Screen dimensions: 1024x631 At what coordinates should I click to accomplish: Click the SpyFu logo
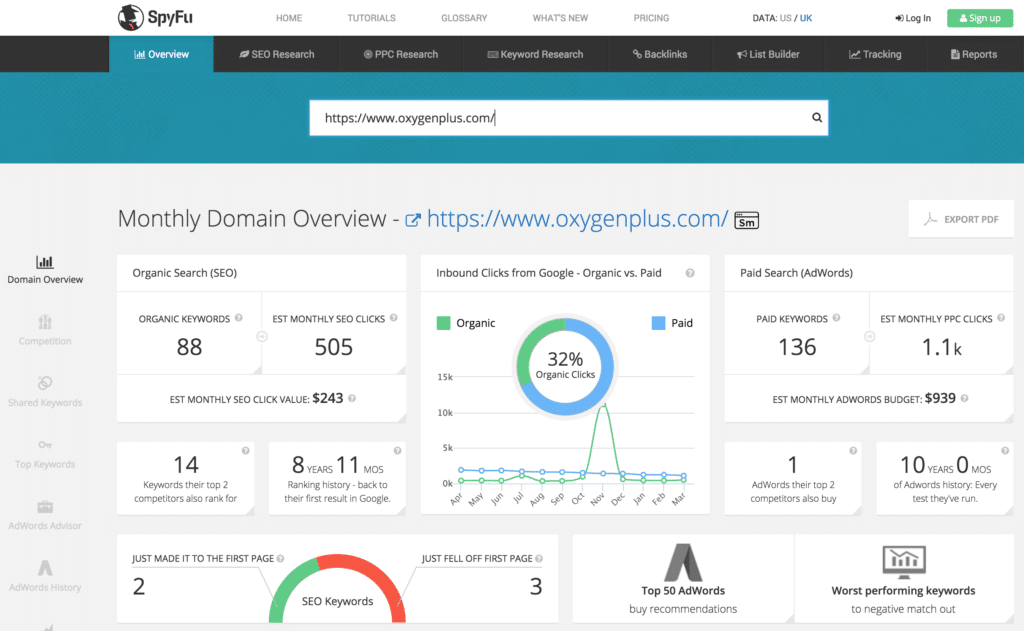[155, 18]
